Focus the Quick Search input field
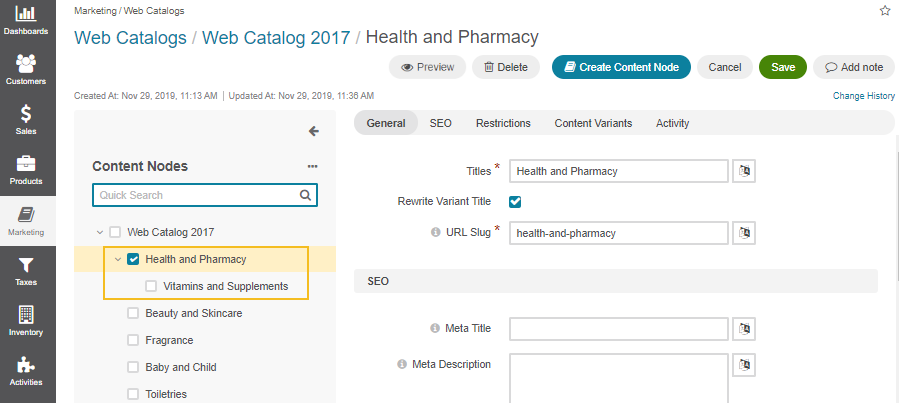This screenshot has height=403, width=899. (x=205, y=195)
